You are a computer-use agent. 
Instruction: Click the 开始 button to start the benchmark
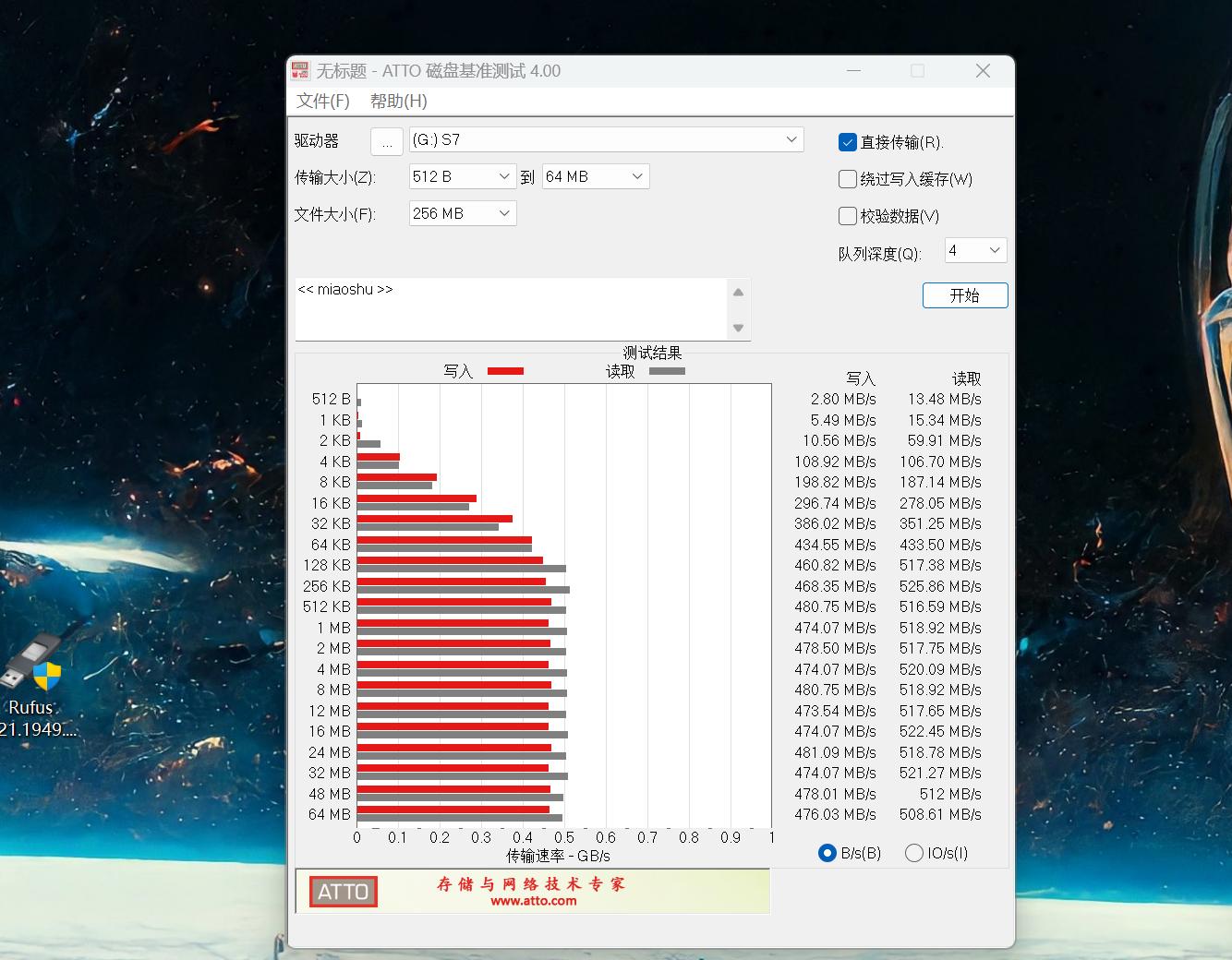[964, 295]
